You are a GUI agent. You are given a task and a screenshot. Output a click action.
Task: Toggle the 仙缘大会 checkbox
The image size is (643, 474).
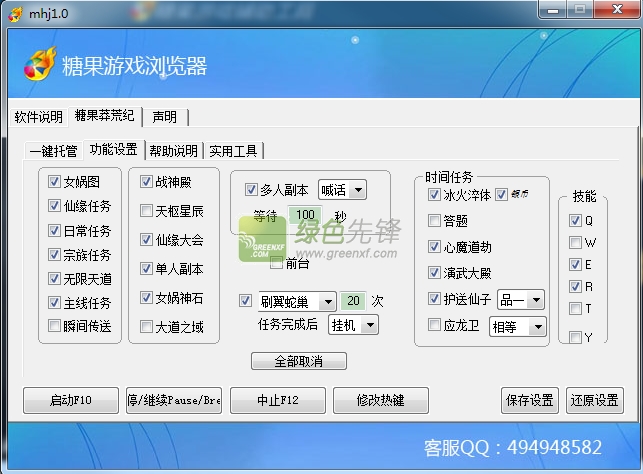146,239
